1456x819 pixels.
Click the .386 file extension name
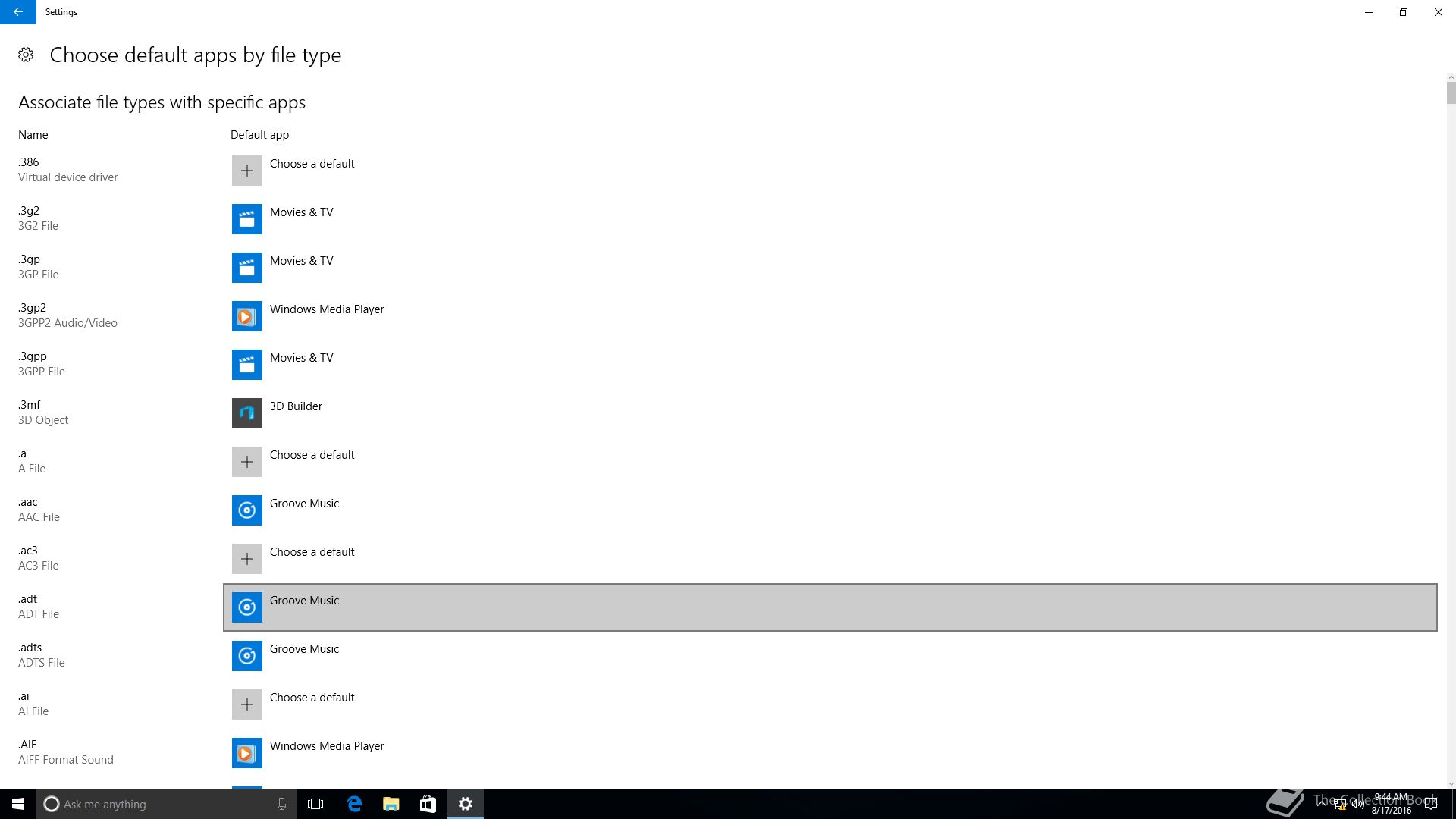pyautogui.click(x=29, y=162)
